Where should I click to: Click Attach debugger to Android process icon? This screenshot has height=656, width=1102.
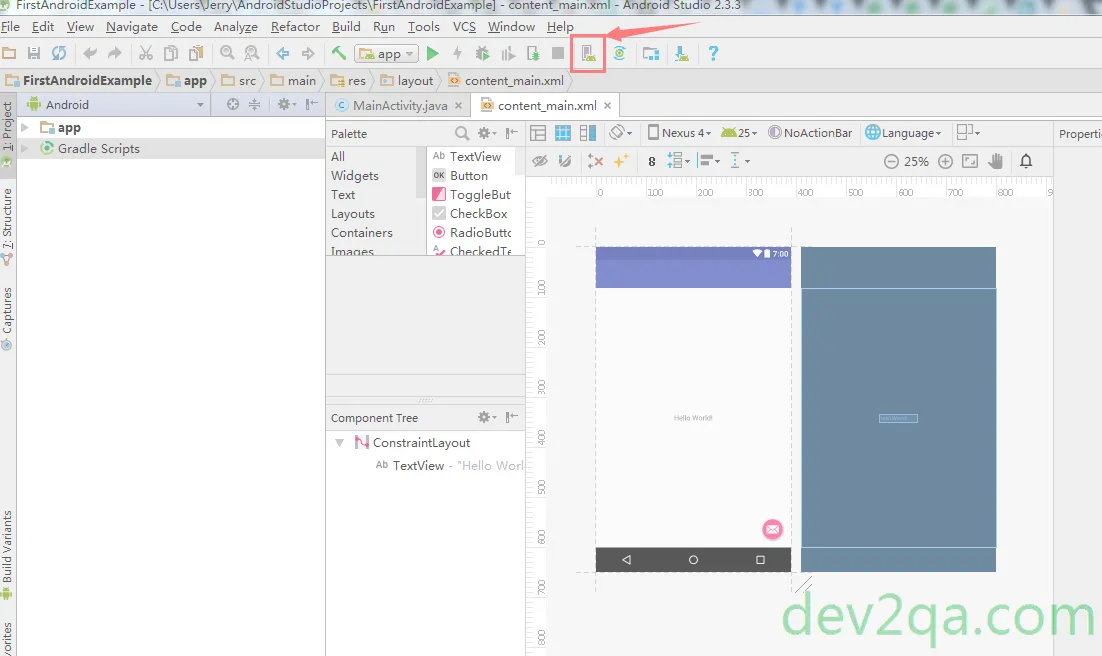coord(533,53)
